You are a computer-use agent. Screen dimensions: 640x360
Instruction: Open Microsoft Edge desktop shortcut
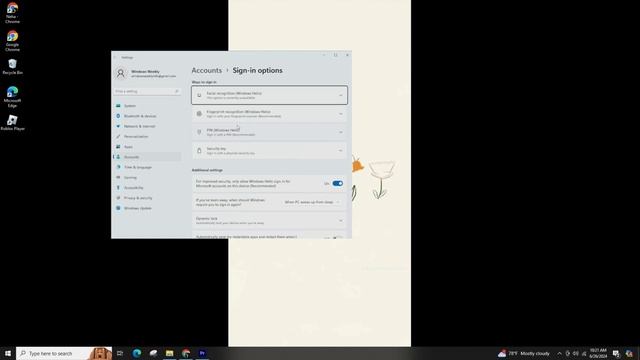click(x=12, y=97)
